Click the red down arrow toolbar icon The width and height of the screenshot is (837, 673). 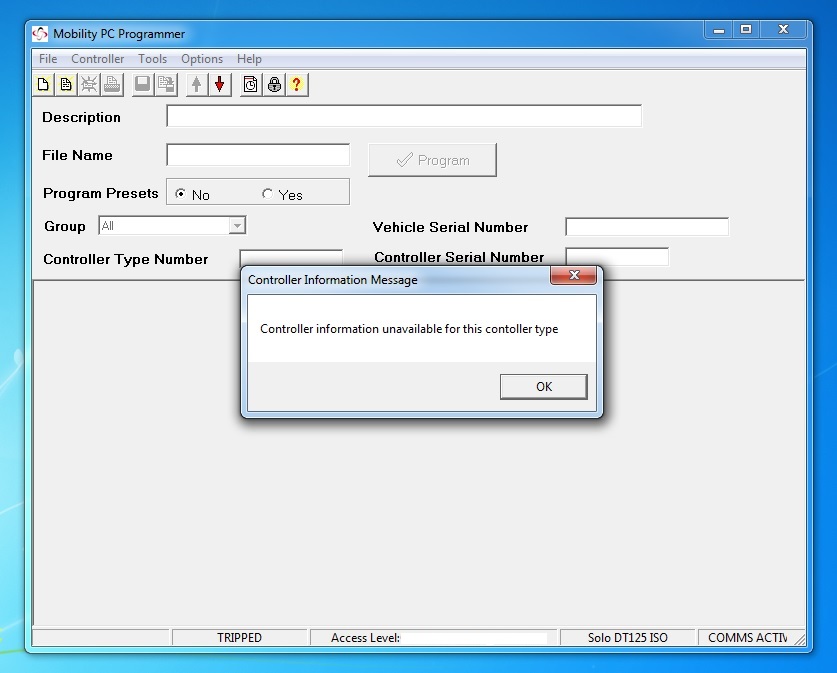pos(219,85)
